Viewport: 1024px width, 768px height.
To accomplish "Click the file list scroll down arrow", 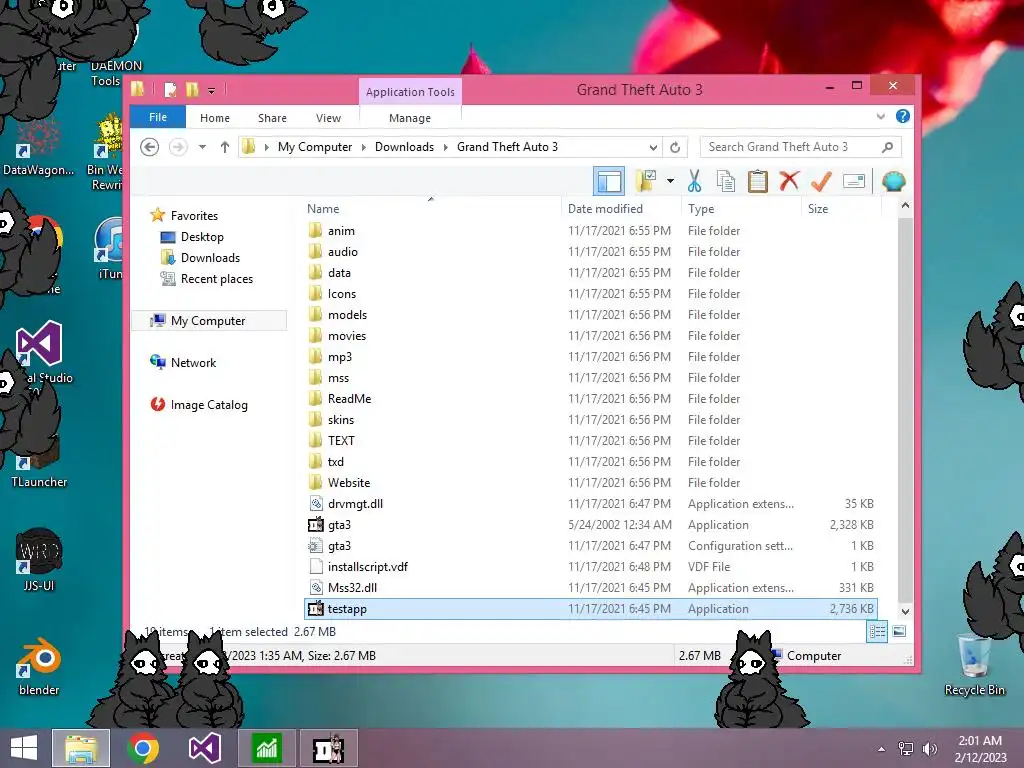I will (905, 611).
